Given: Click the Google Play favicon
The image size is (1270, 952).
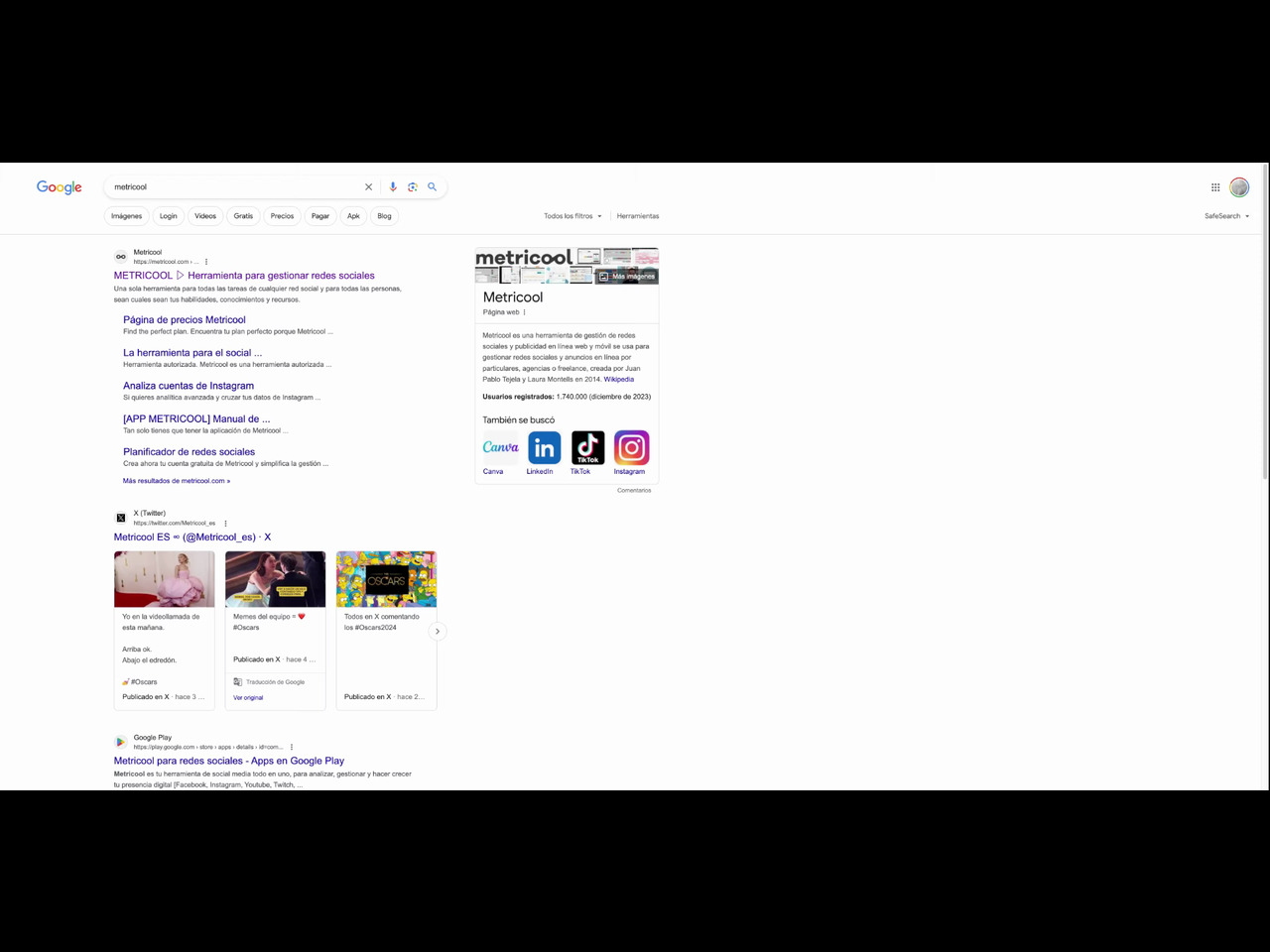Looking at the screenshot, I should point(121,742).
